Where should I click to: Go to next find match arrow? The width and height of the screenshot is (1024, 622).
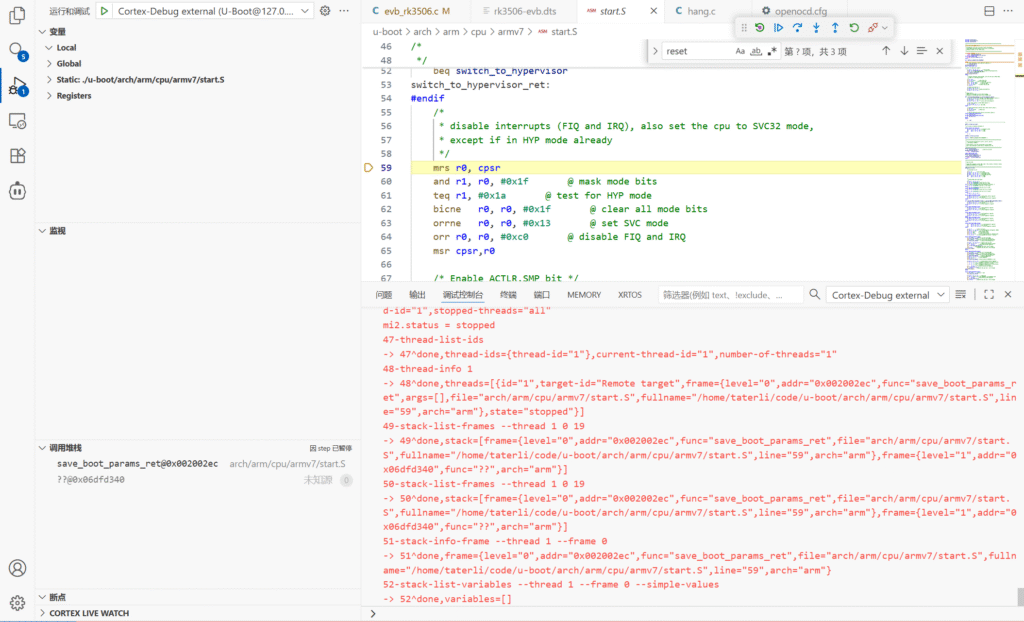point(904,51)
